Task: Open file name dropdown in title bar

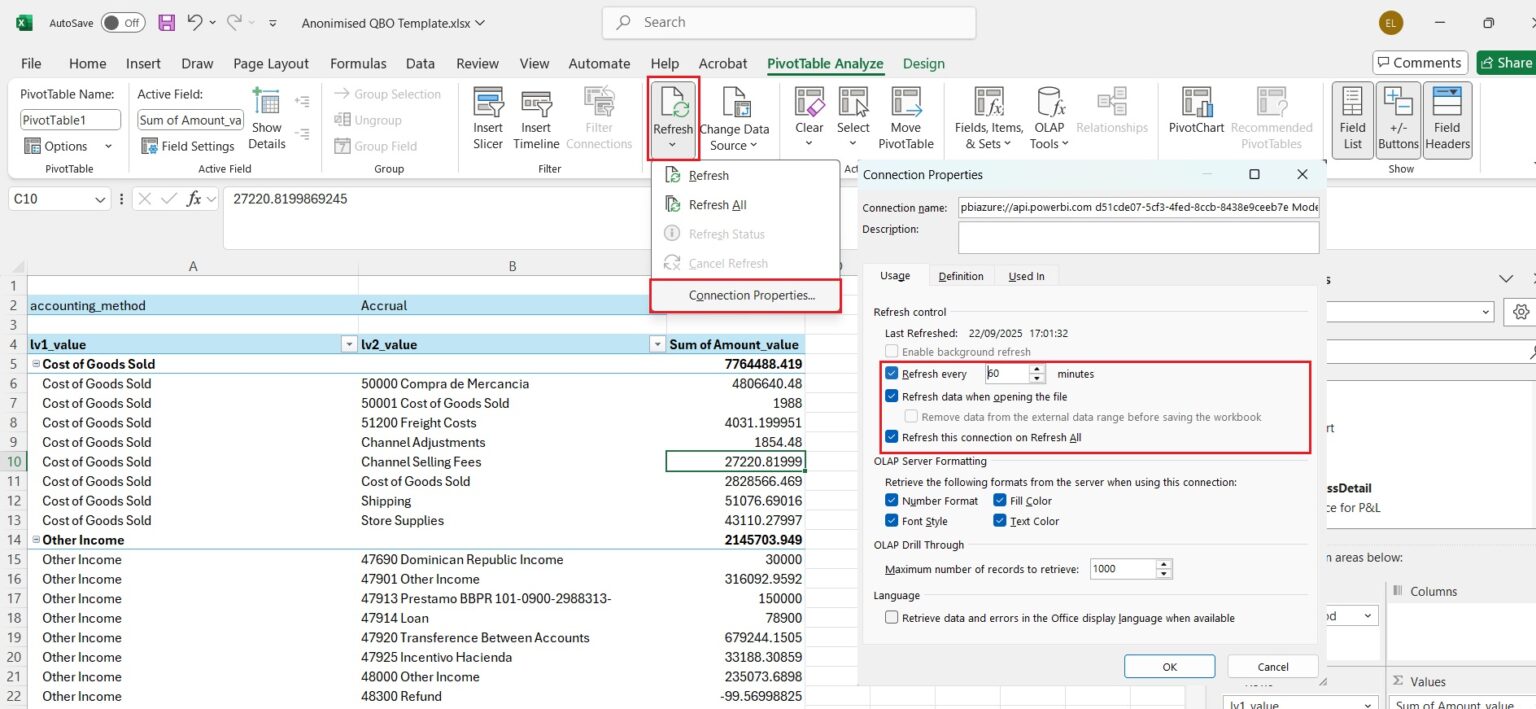Action: click(481, 22)
